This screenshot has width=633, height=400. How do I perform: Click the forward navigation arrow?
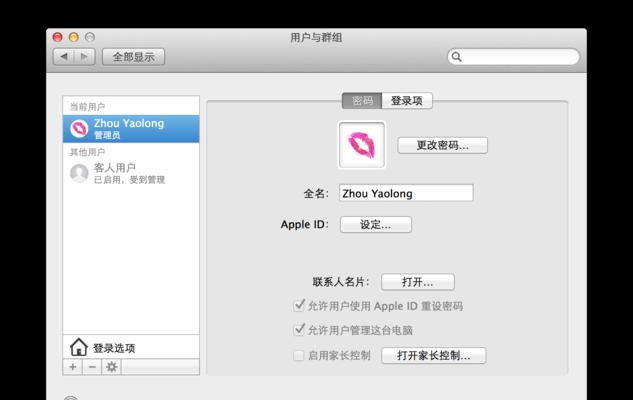coord(84,57)
